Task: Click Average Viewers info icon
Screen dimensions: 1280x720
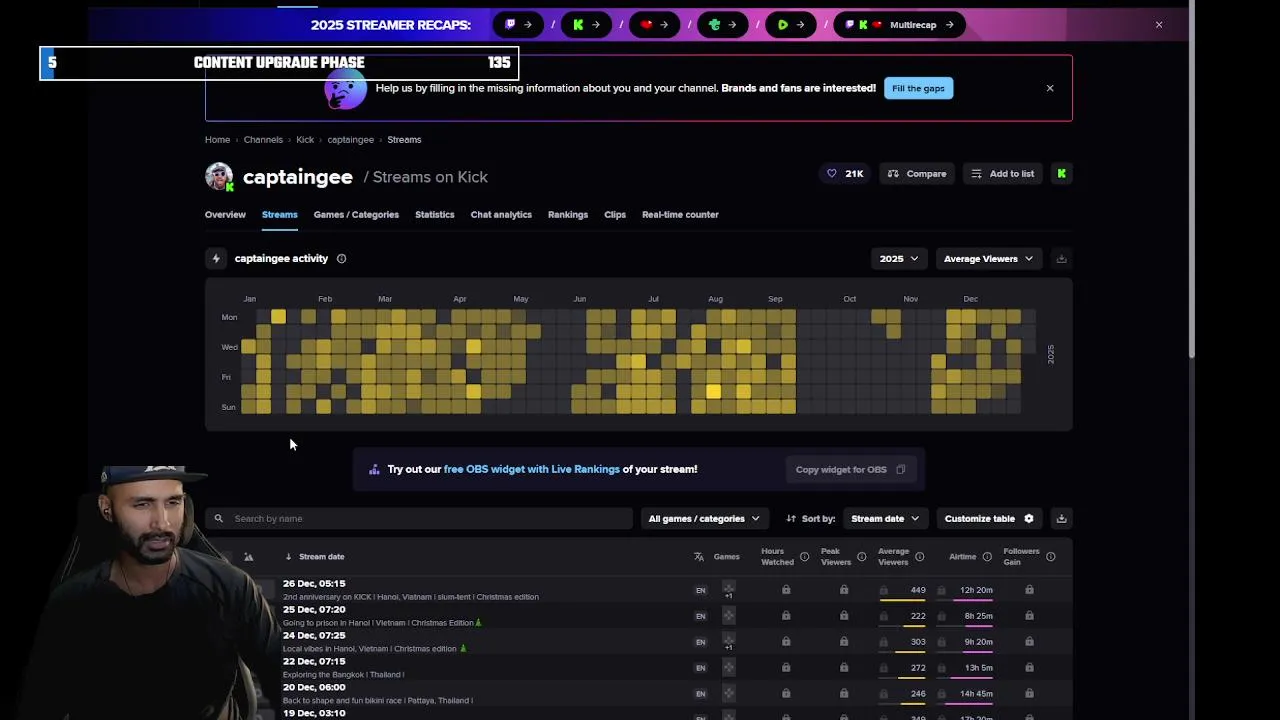Action: coord(919,557)
